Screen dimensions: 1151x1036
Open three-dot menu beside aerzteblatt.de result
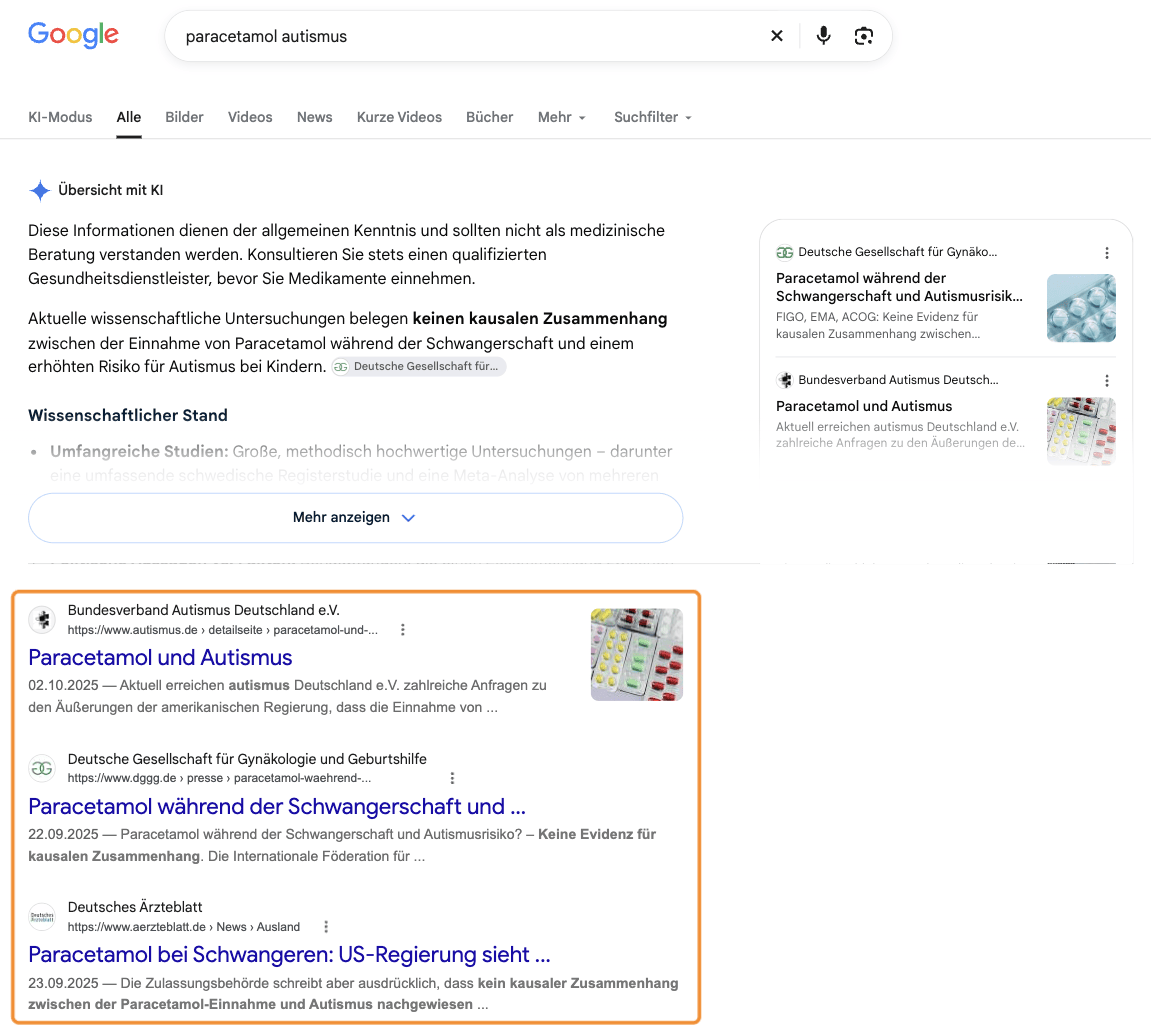click(326, 927)
